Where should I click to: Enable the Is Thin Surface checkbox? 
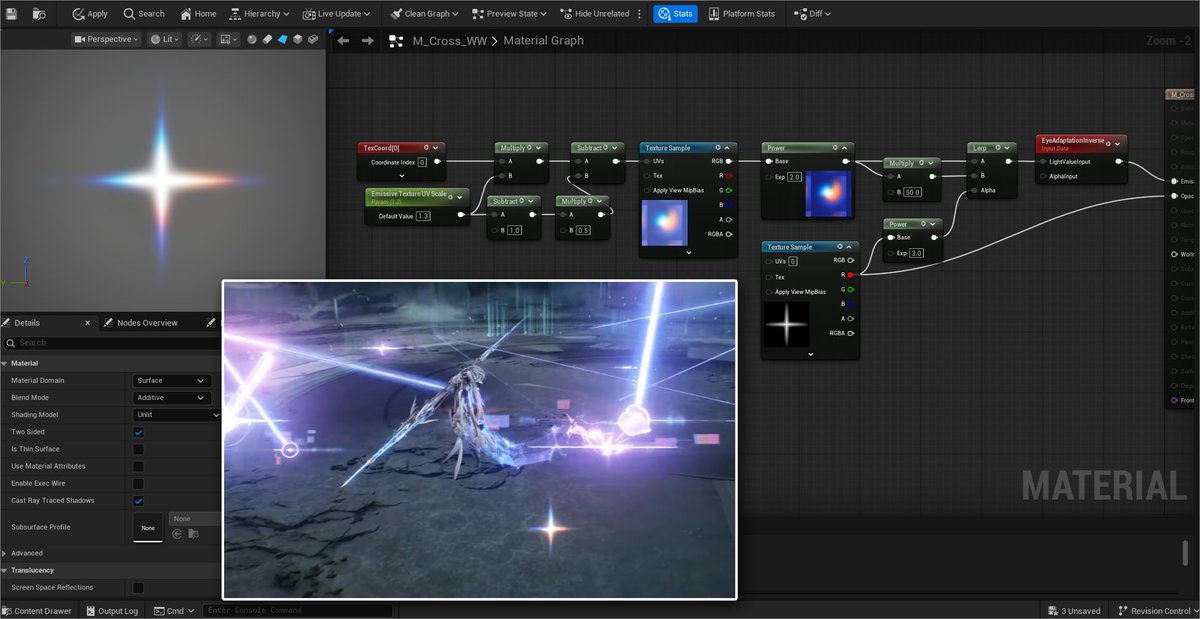[139, 449]
